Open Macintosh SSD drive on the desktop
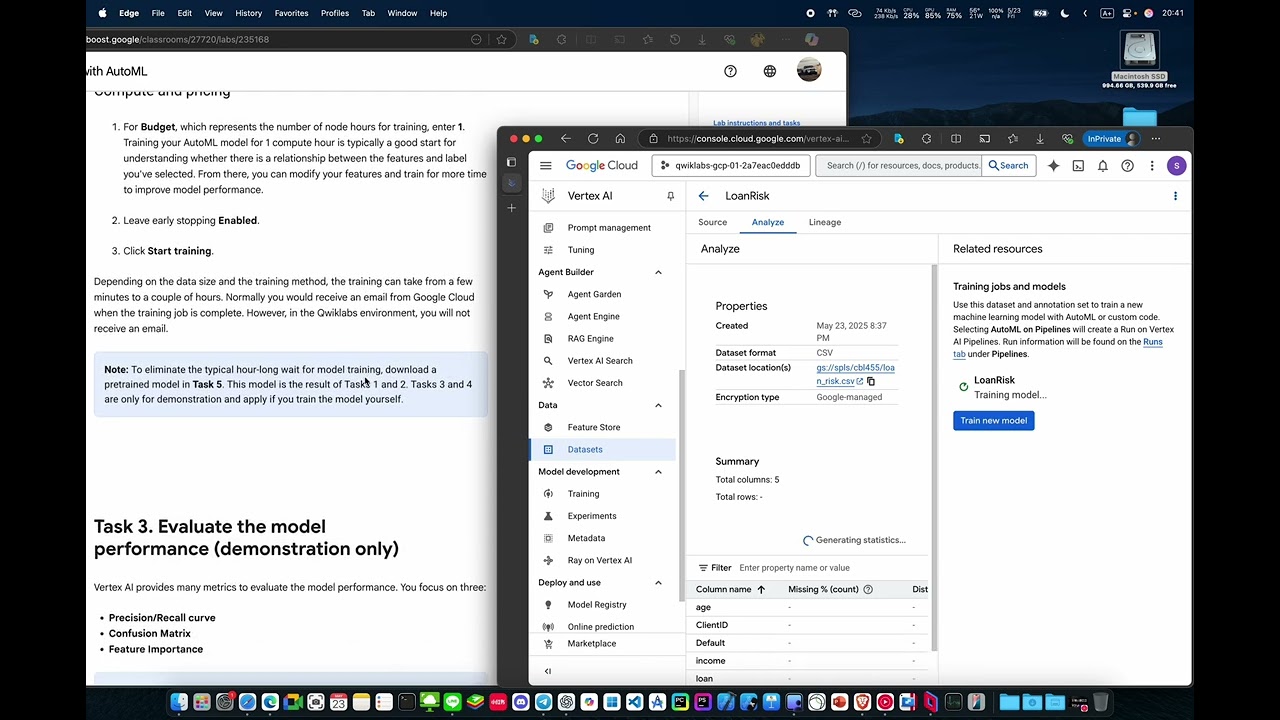 (1139, 60)
